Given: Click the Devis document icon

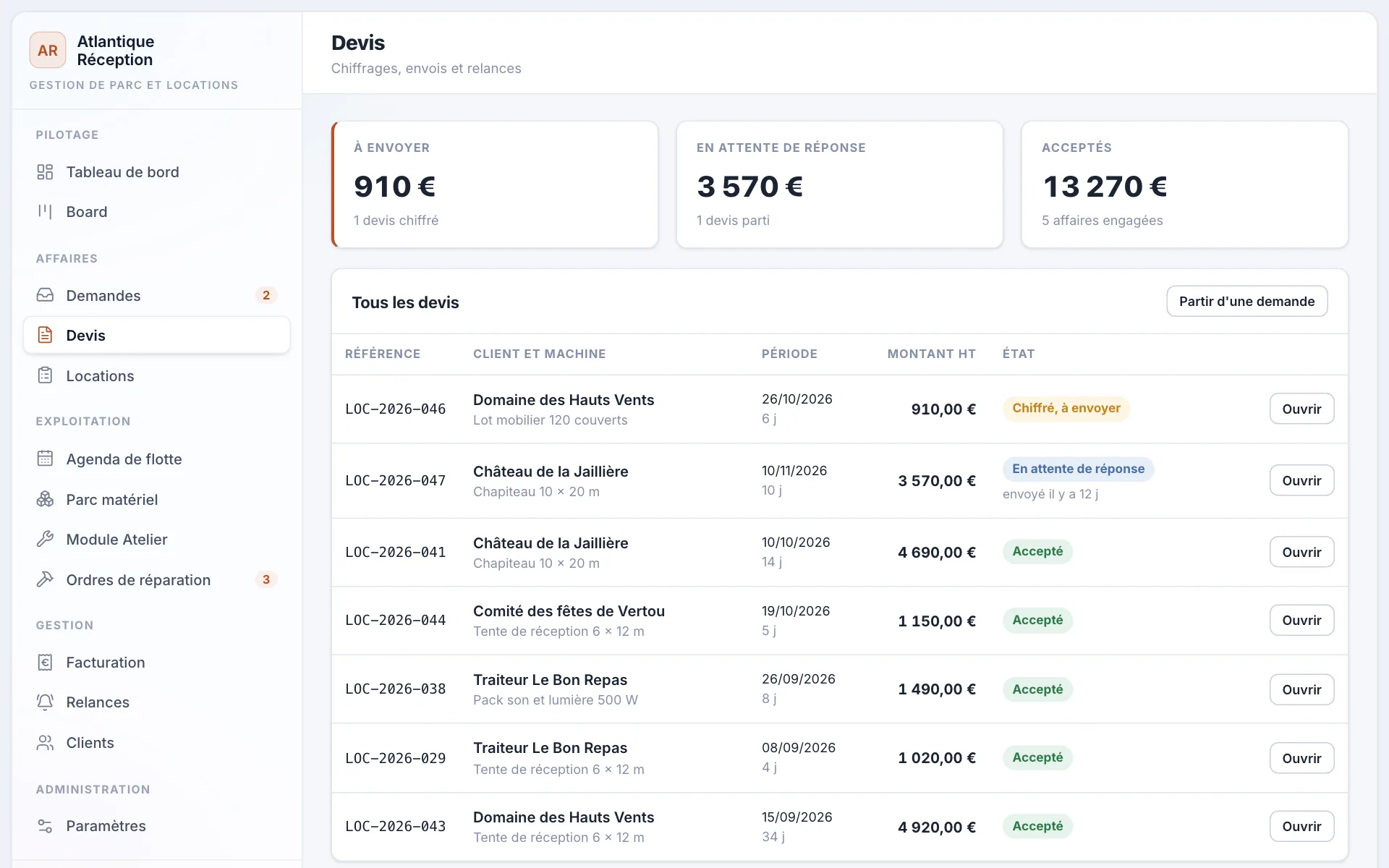Looking at the screenshot, I should 45,335.
